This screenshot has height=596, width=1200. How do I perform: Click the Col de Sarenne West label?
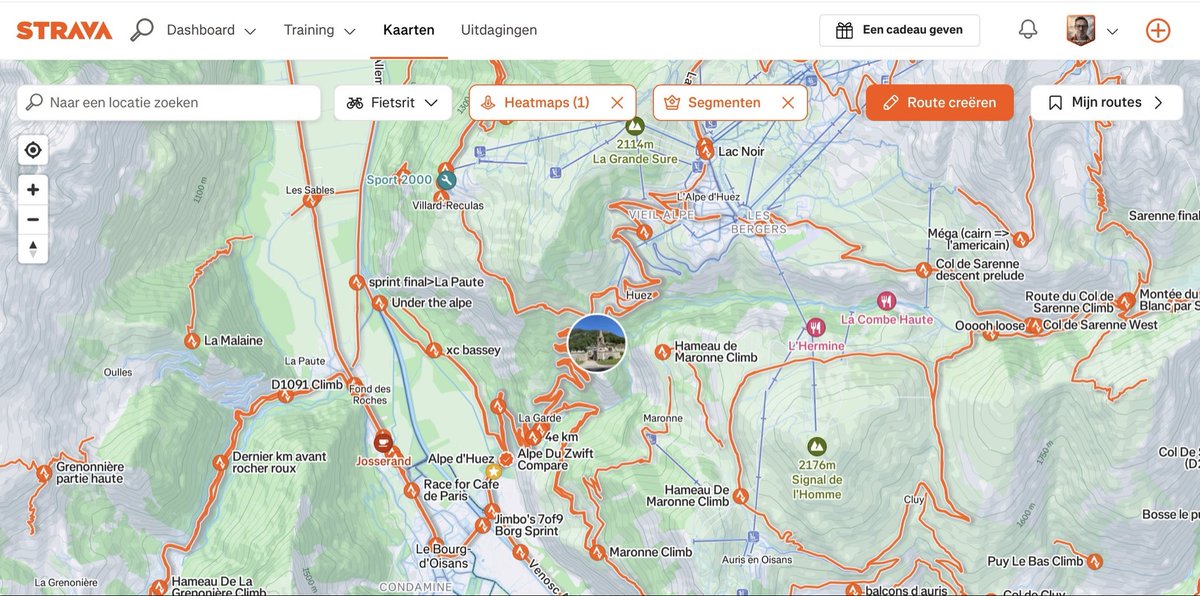[x=1100, y=325]
